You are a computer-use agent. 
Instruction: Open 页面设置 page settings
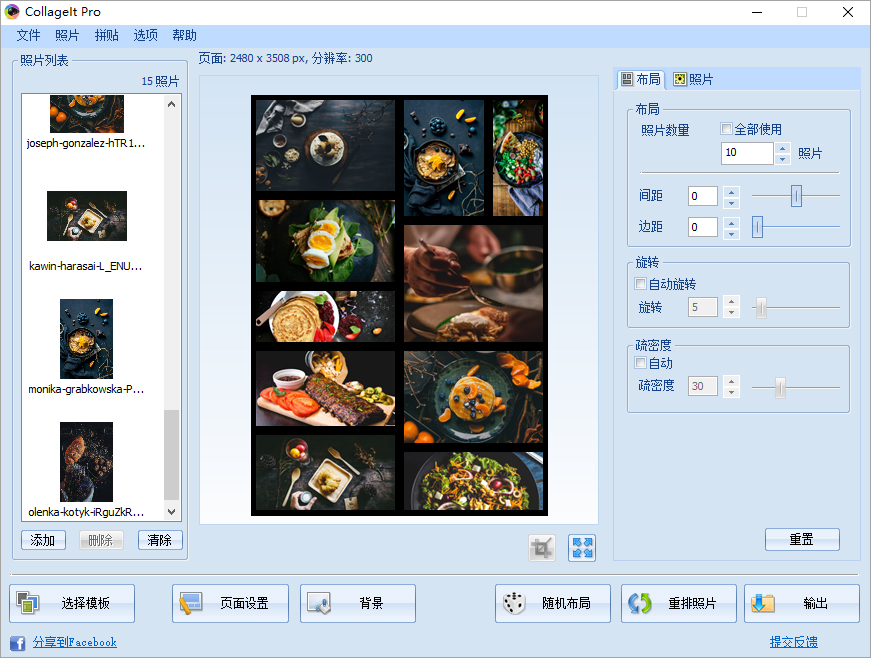pos(229,603)
